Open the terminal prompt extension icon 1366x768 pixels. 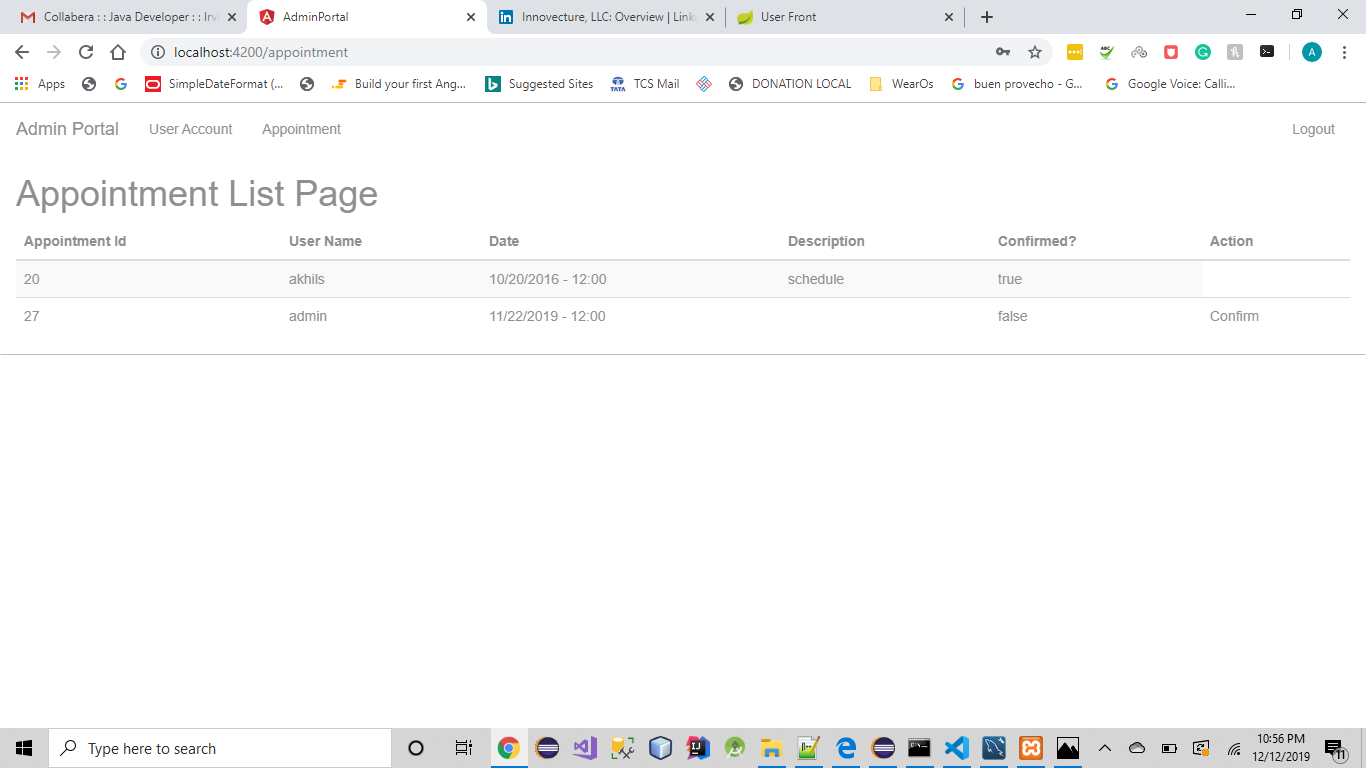coord(1267,52)
